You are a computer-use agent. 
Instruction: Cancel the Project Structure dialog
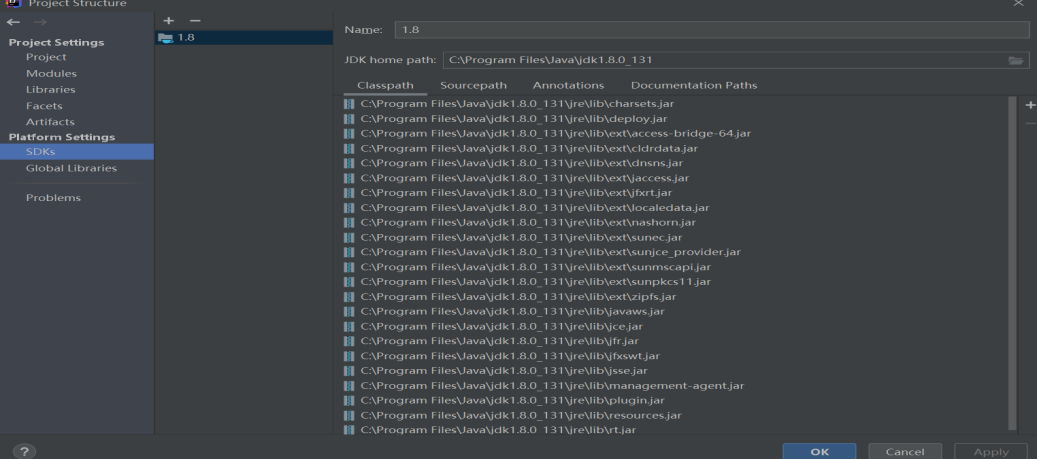(904, 451)
